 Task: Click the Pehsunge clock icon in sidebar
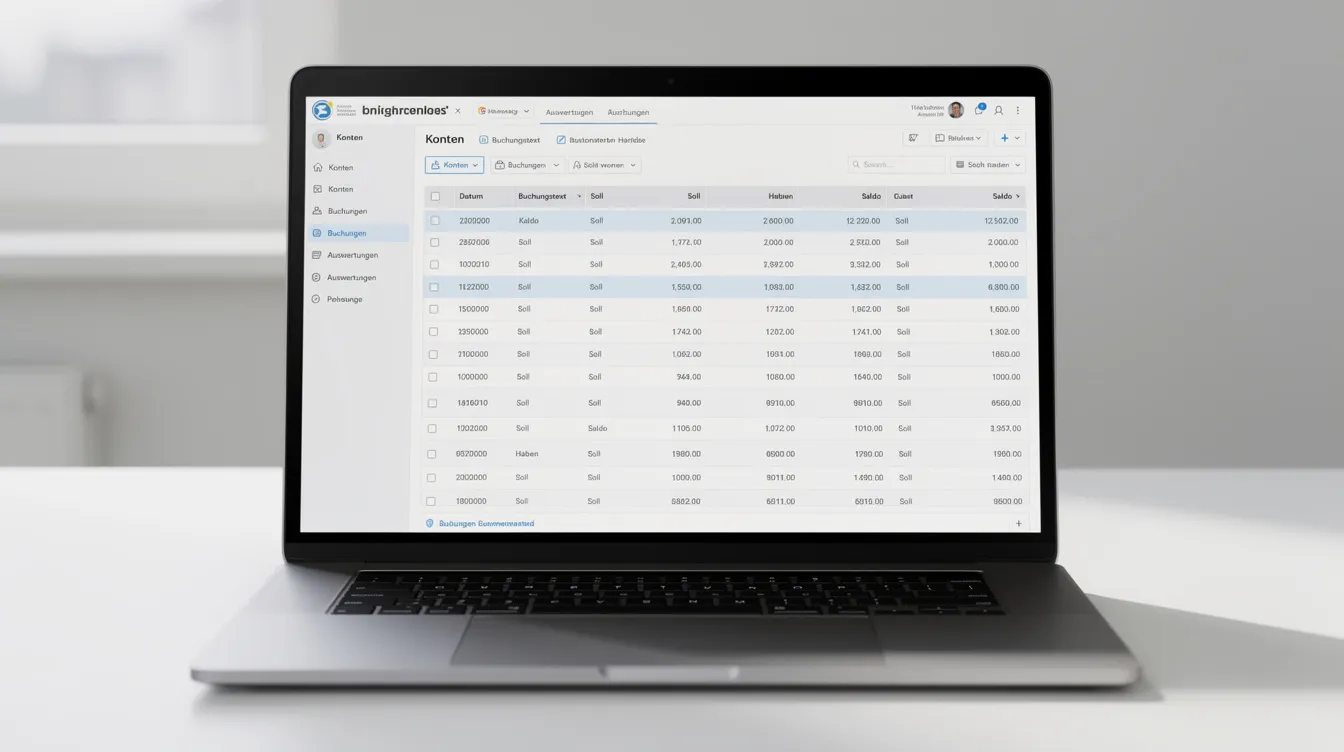pos(316,299)
